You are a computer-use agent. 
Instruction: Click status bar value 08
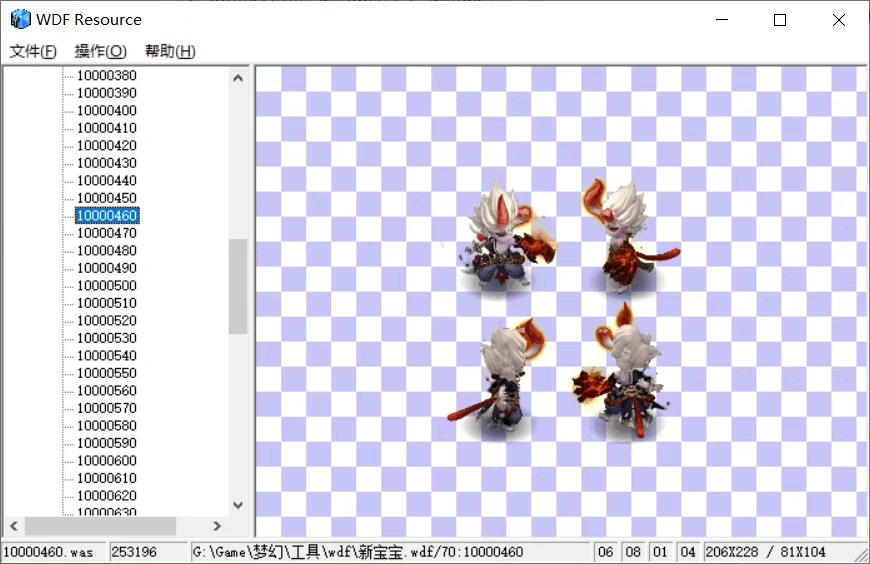(633, 552)
